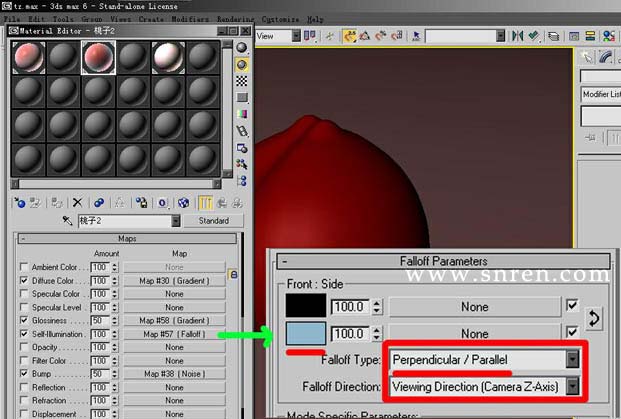
Task: Click the black Front color's None map button
Action: click(475, 307)
